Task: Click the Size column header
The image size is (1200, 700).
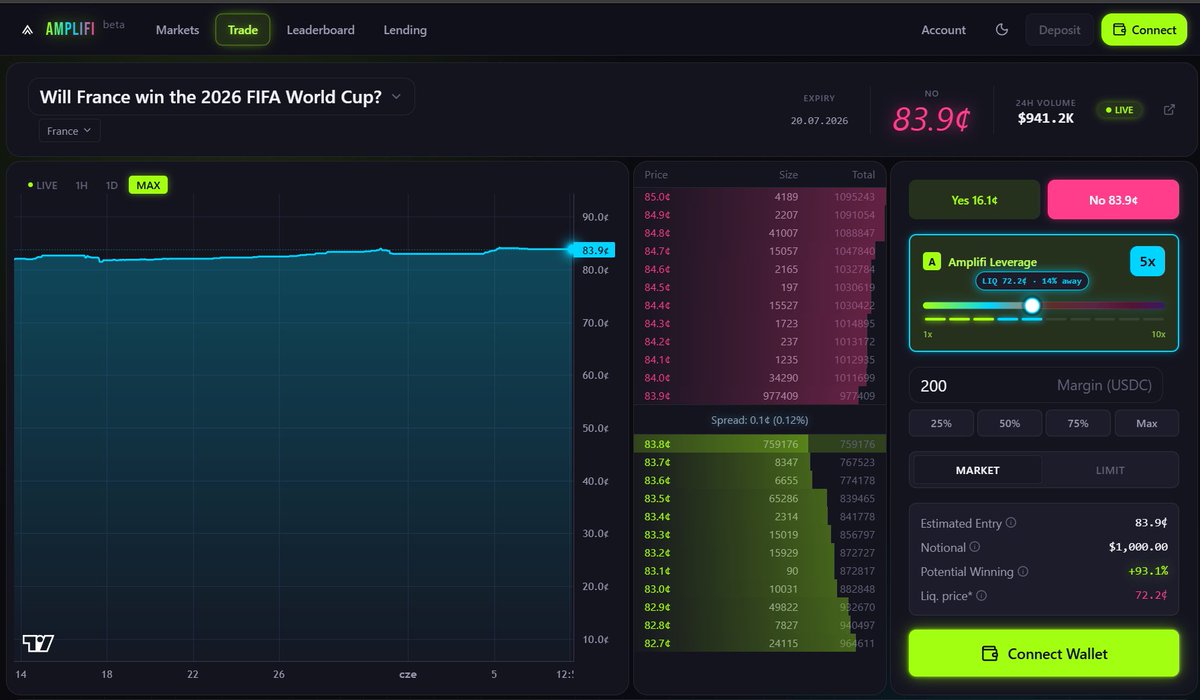Action: coord(788,174)
